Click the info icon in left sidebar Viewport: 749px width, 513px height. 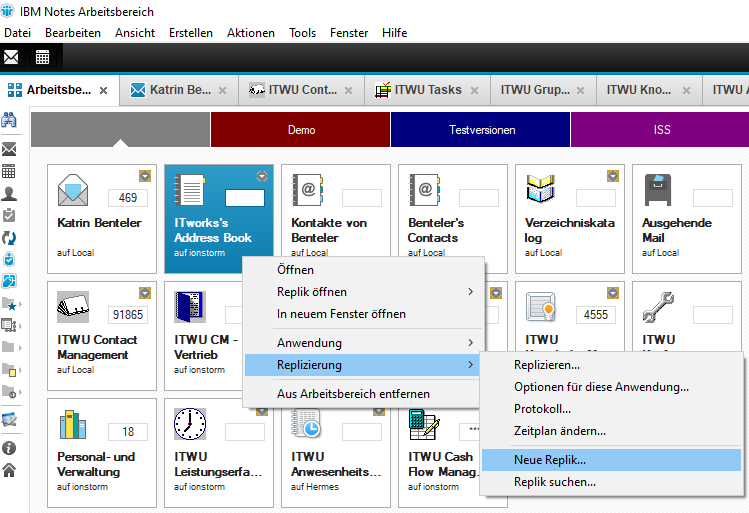pyautogui.click(x=9, y=448)
